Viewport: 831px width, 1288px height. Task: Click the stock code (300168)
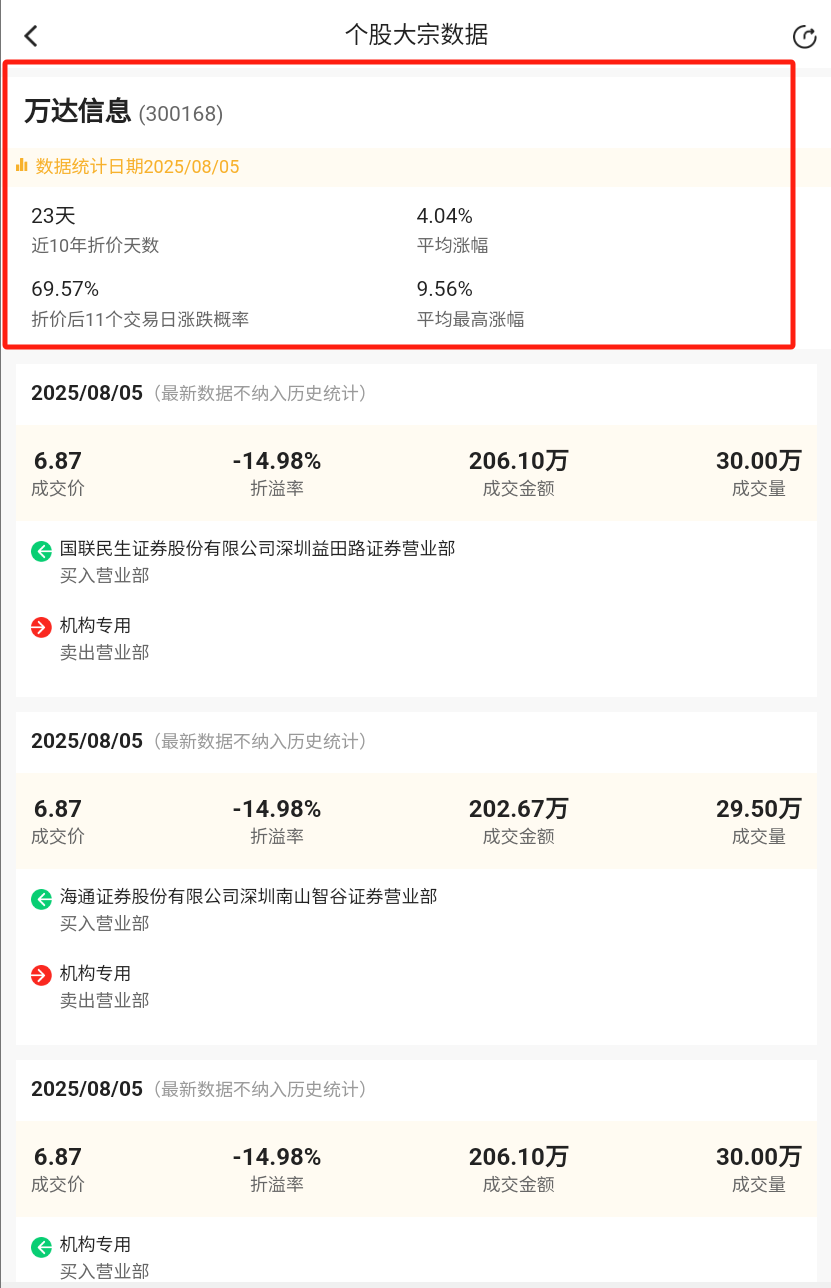click(181, 114)
